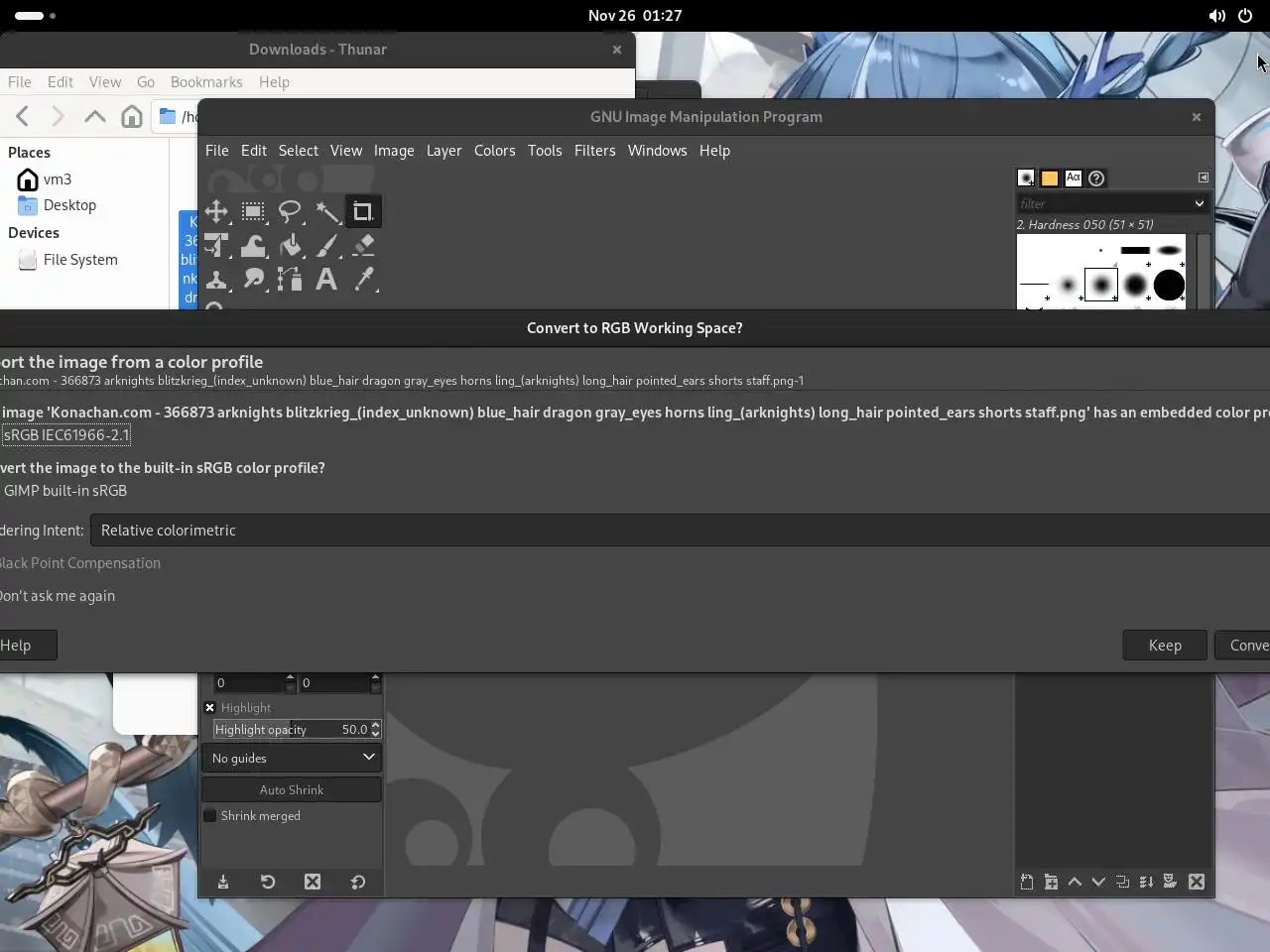Duplicate the layer icon

point(1122,882)
